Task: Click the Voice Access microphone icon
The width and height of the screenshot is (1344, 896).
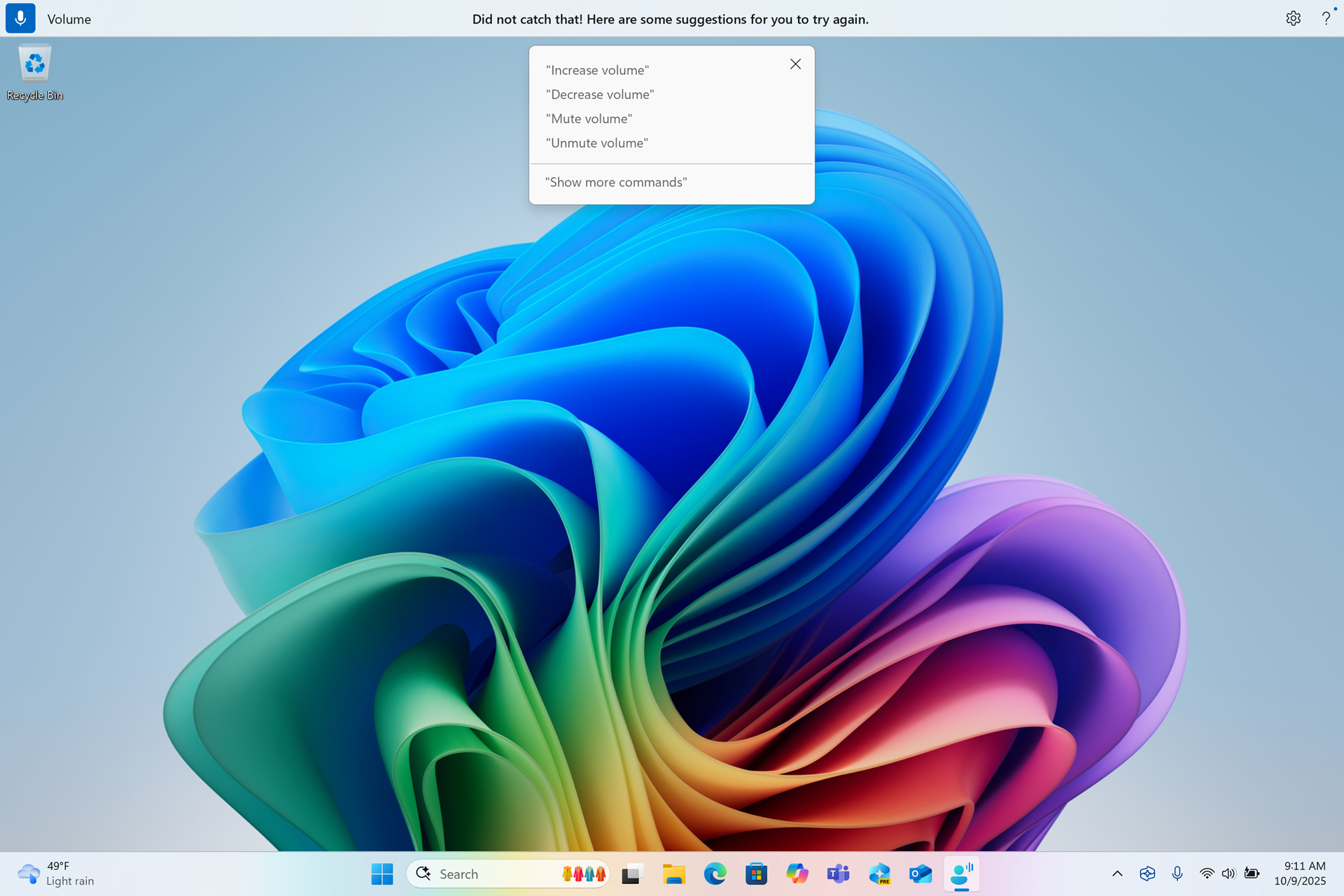Action: pos(20,18)
